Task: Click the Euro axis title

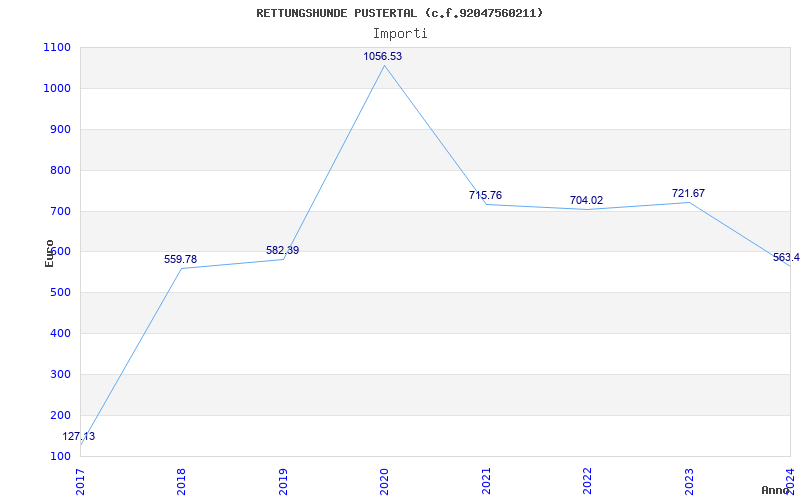Action: point(49,253)
